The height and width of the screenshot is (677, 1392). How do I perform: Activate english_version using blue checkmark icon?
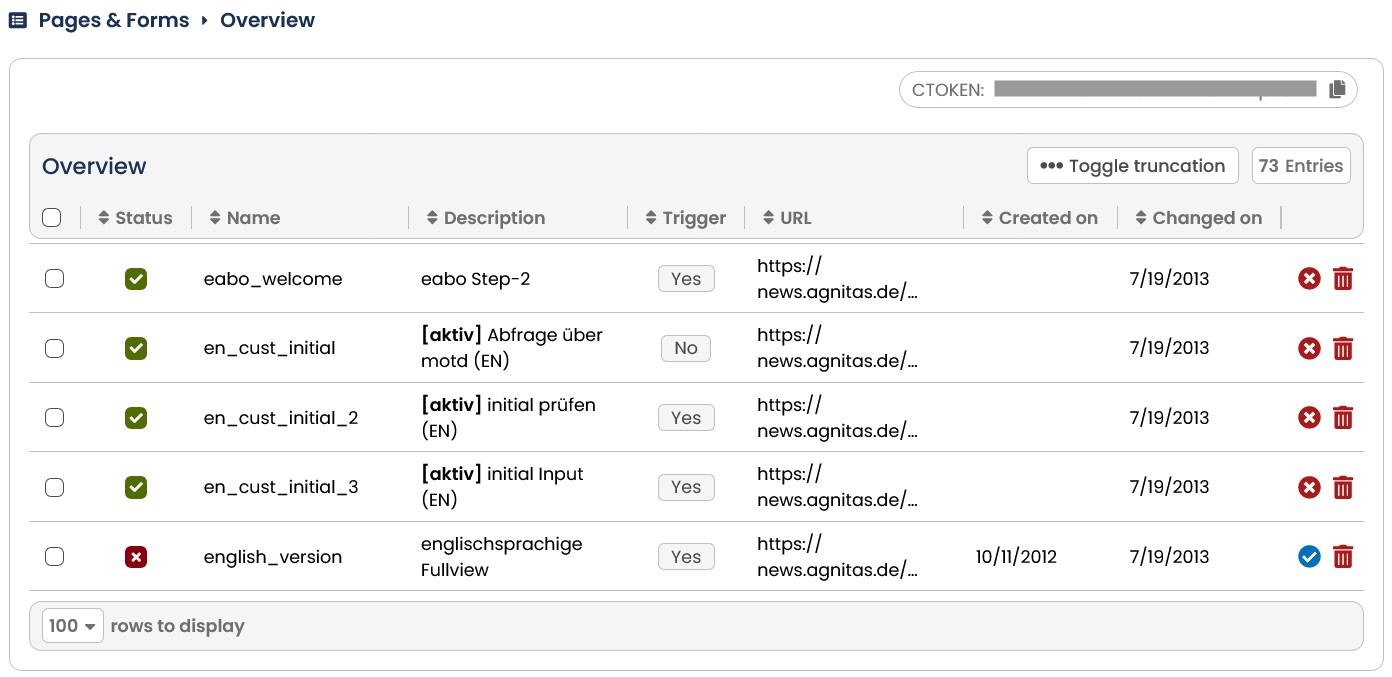pyautogui.click(x=1309, y=557)
